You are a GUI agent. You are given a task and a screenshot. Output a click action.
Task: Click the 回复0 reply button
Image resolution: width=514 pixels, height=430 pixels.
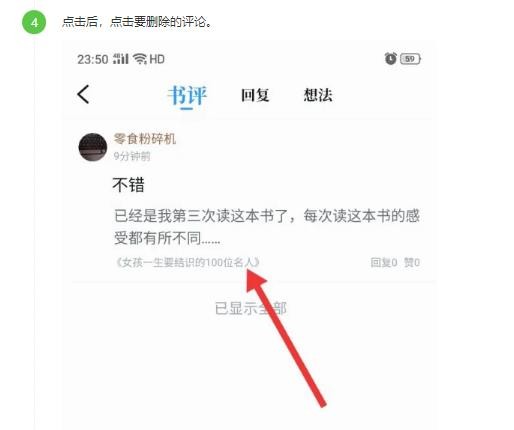coord(384,263)
